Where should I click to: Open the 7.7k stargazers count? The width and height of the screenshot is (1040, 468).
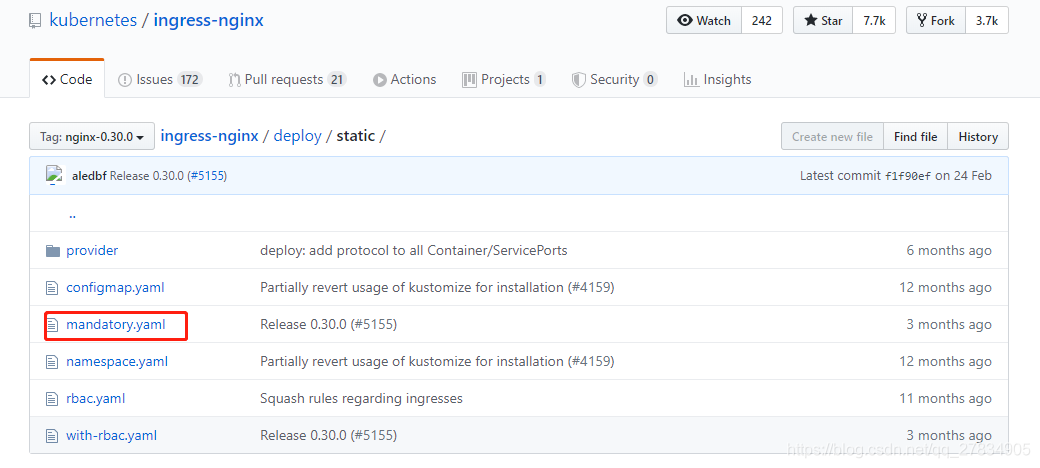click(874, 21)
